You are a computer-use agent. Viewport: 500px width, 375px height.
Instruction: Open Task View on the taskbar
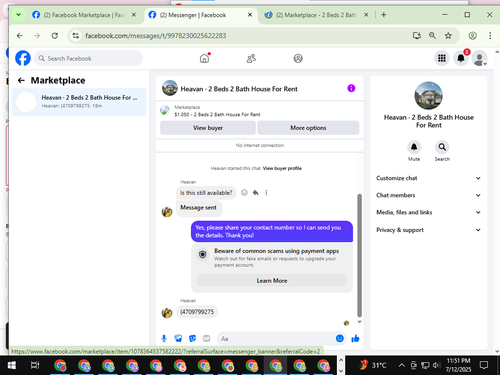tap(35, 365)
